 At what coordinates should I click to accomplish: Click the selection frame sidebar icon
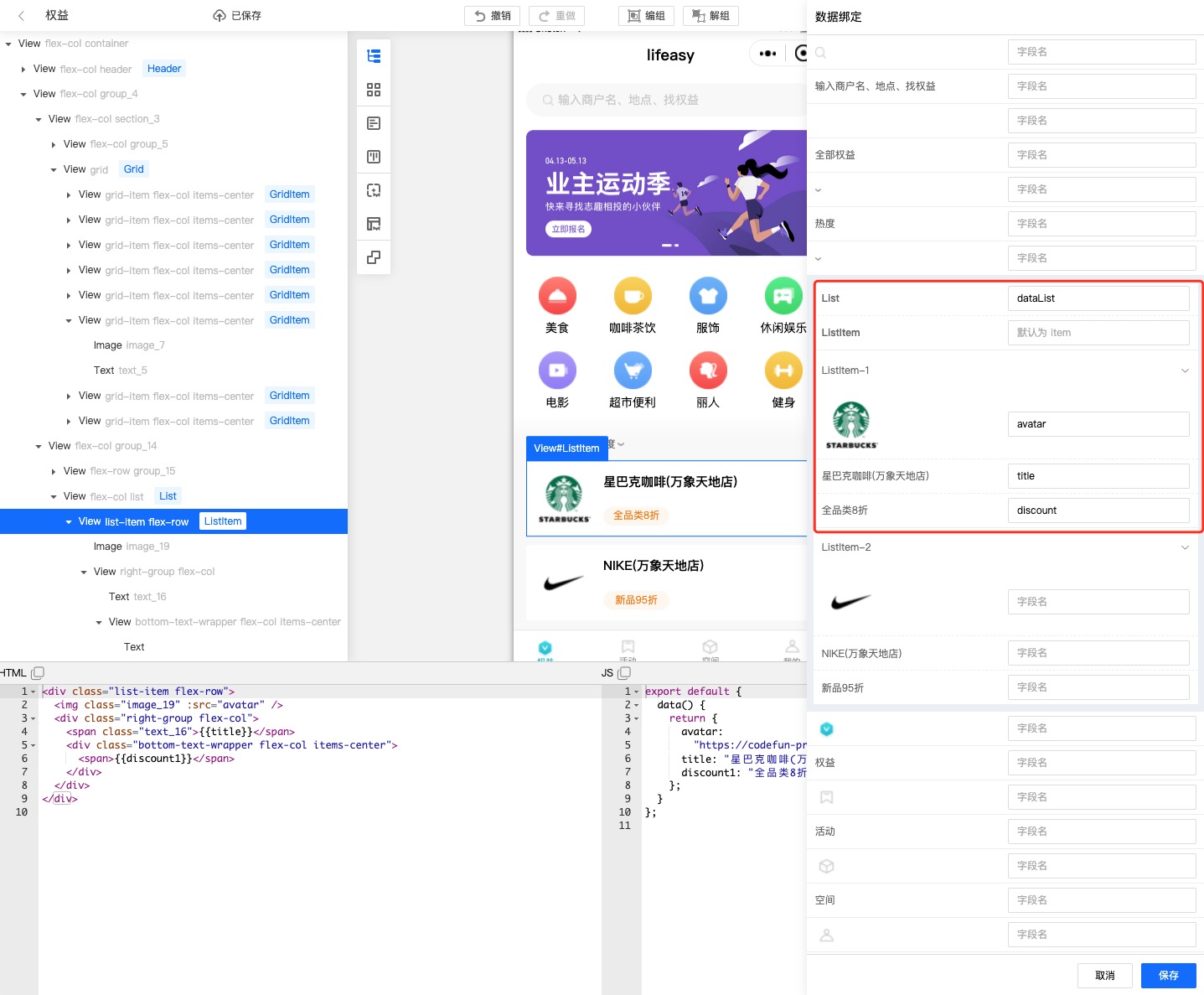click(374, 190)
